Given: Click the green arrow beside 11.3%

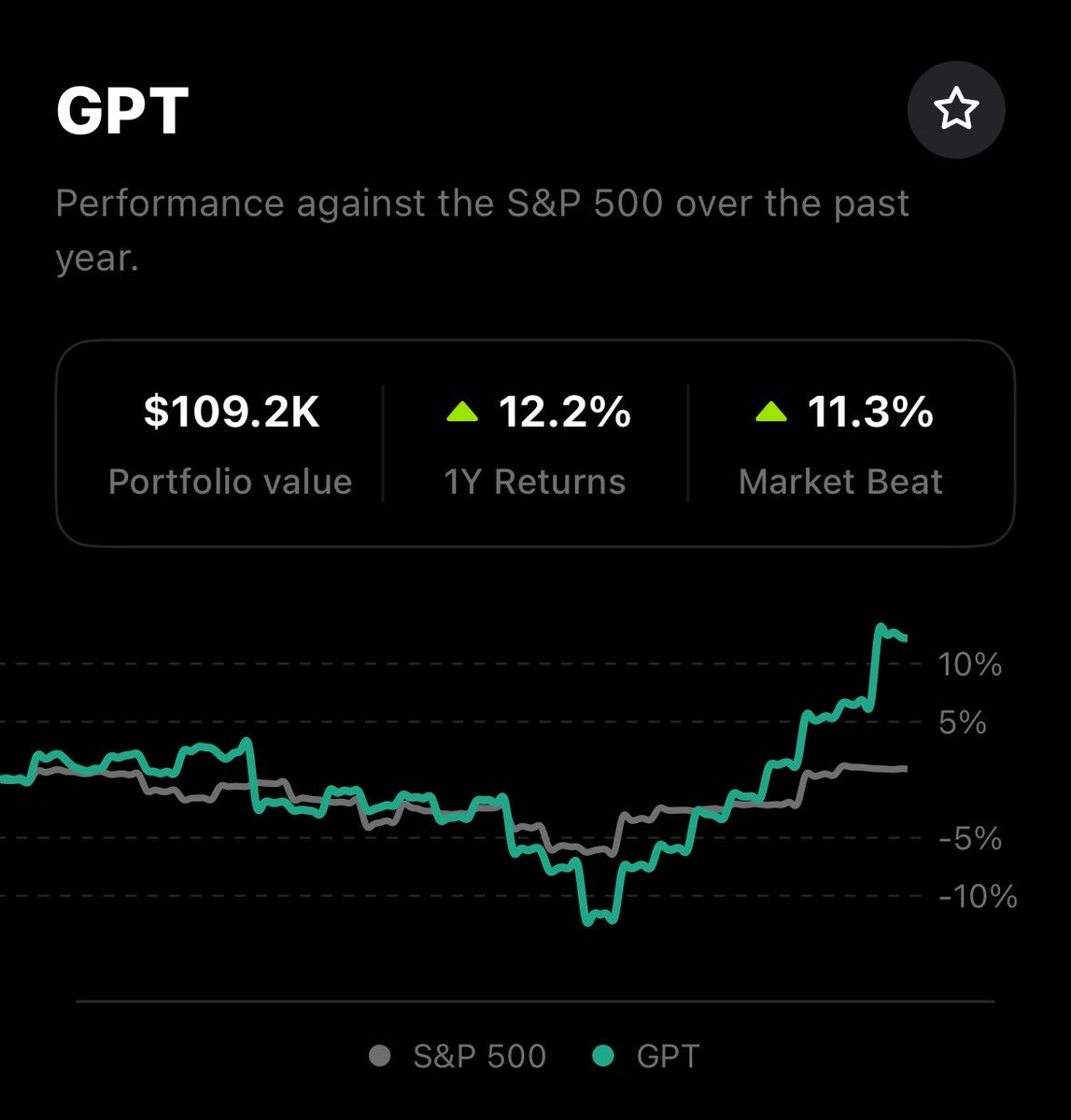Looking at the screenshot, I should pyautogui.click(x=770, y=412).
